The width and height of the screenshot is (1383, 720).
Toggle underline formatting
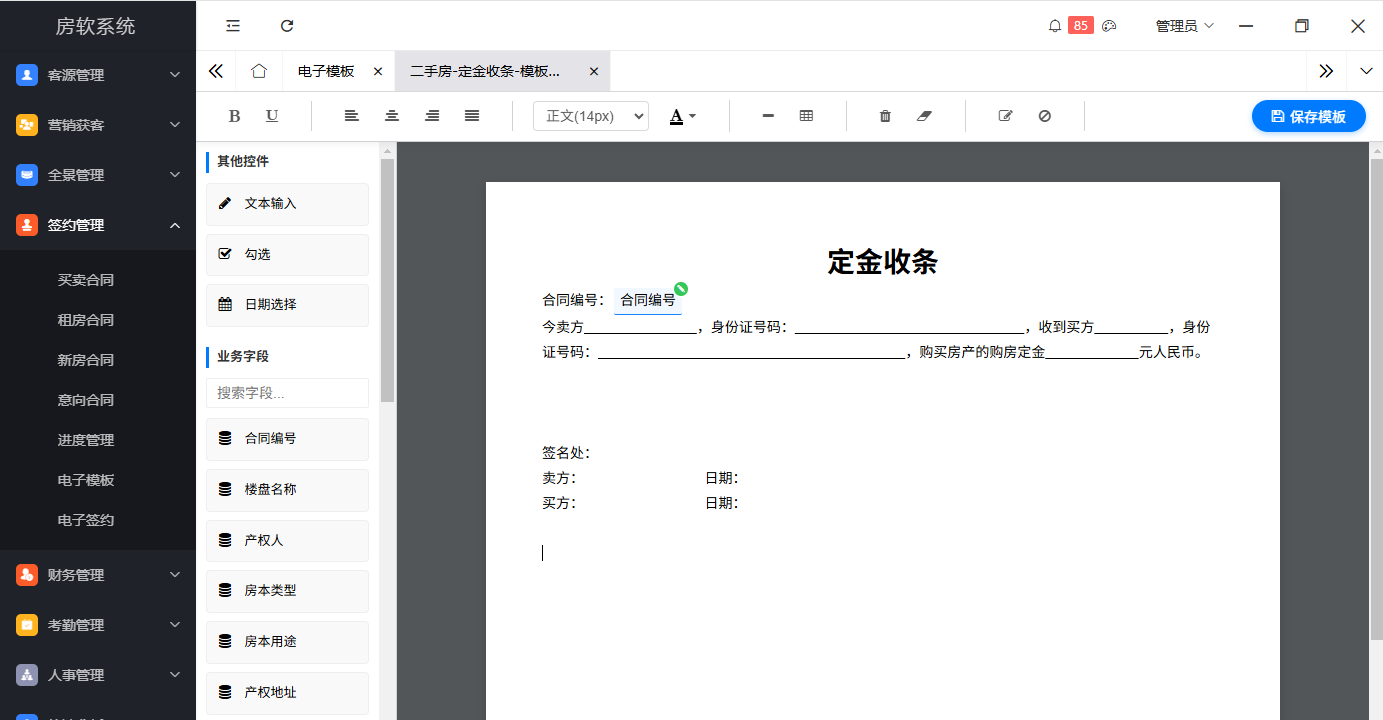point(271,116)
